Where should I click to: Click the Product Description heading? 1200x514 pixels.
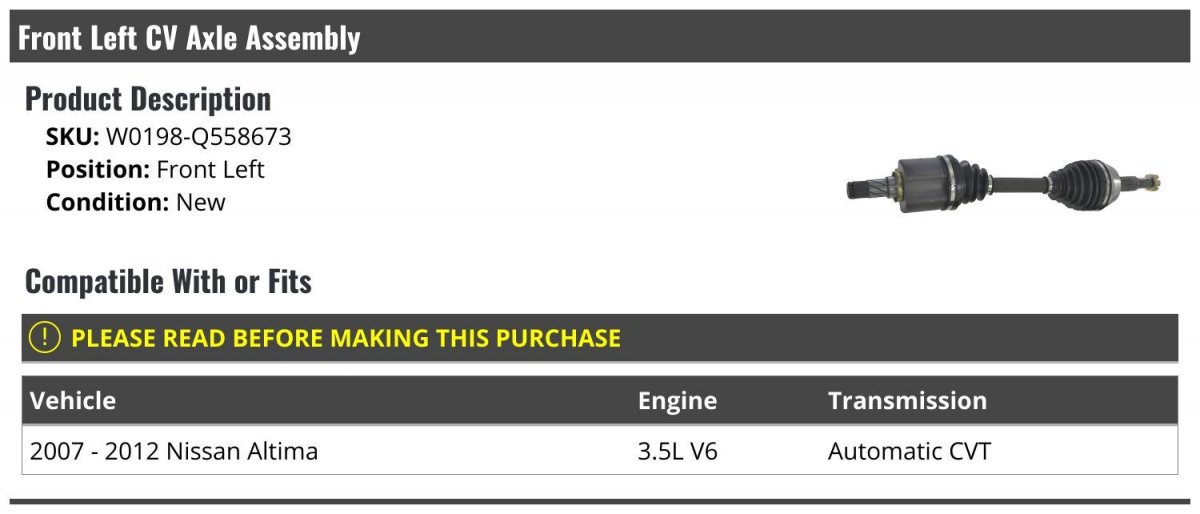pyautogui.click(x=148, y=99)
